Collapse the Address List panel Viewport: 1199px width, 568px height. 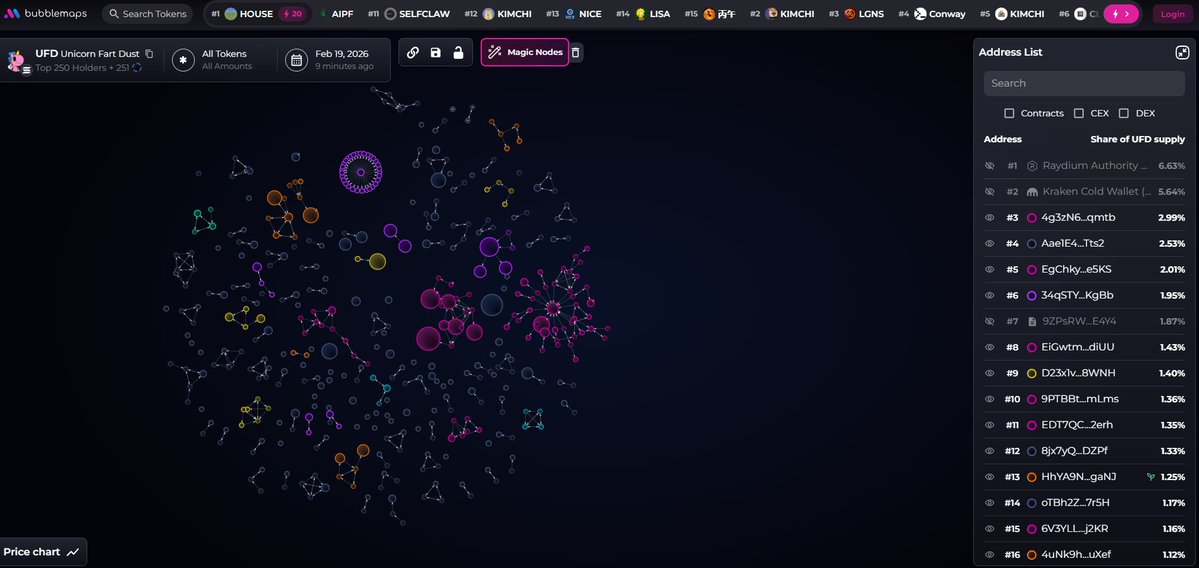click(x=1182, y=52)
